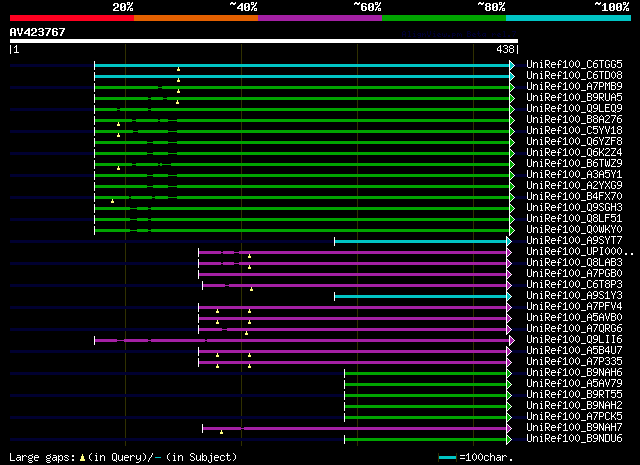Click the arrowhead ending the UniRef100_B9NDU6 bar
Viewport: 640px width, 465px height.
point(509,439)
